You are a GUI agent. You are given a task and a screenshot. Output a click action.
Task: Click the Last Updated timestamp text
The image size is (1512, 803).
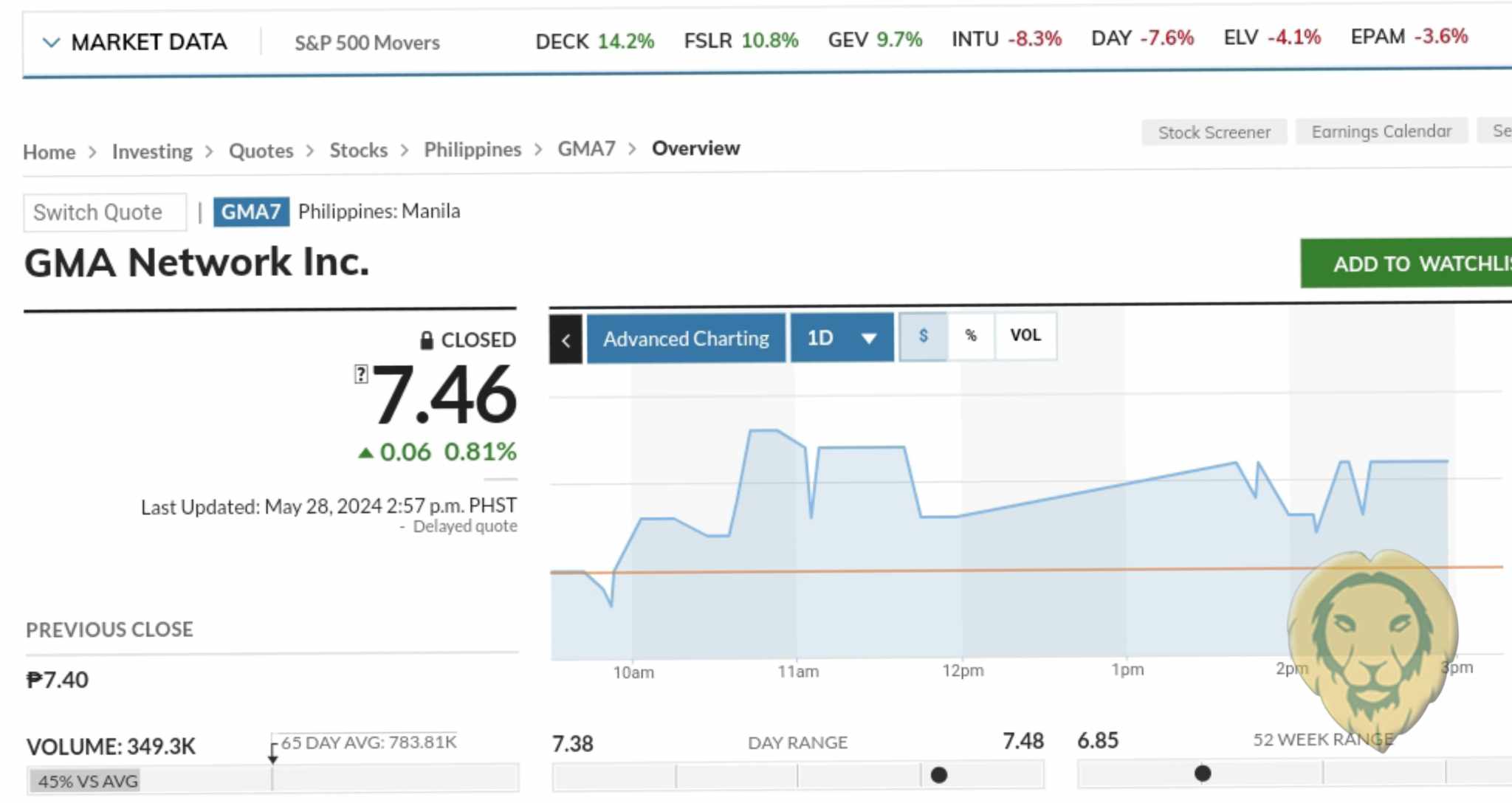(329, 507)
